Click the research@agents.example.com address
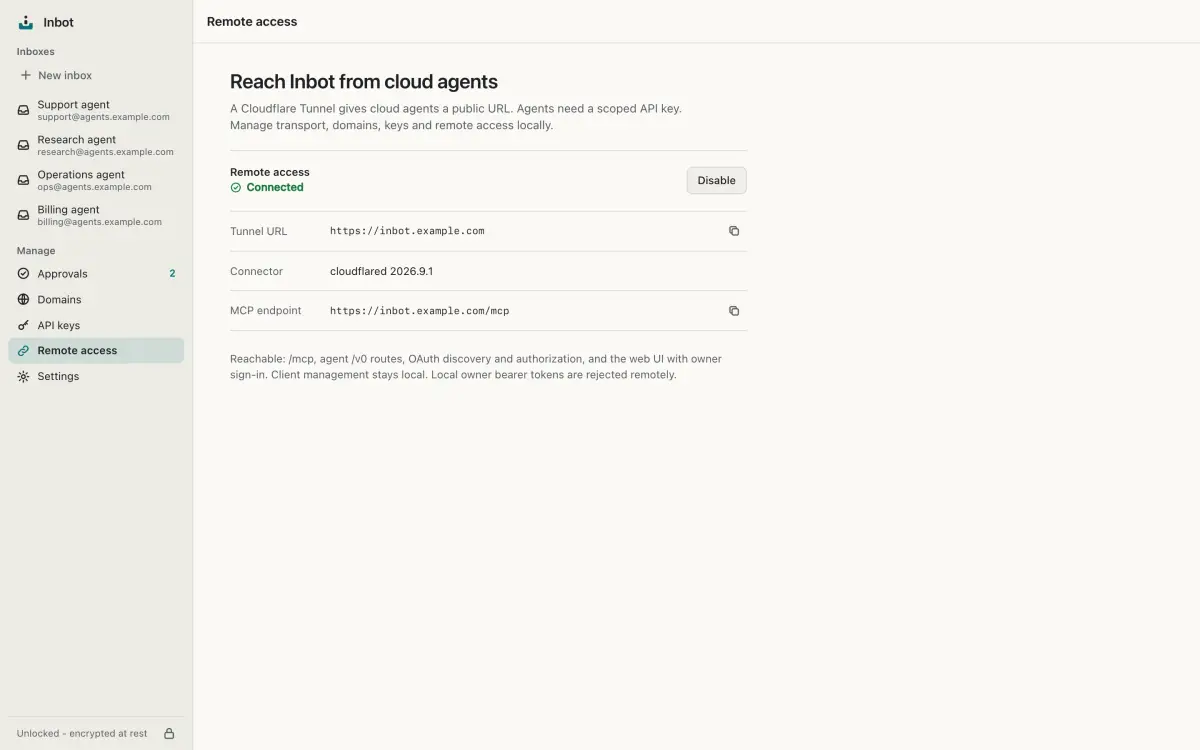The width and height of the screenshot is (1200, 750). click(x=106, y=152)
